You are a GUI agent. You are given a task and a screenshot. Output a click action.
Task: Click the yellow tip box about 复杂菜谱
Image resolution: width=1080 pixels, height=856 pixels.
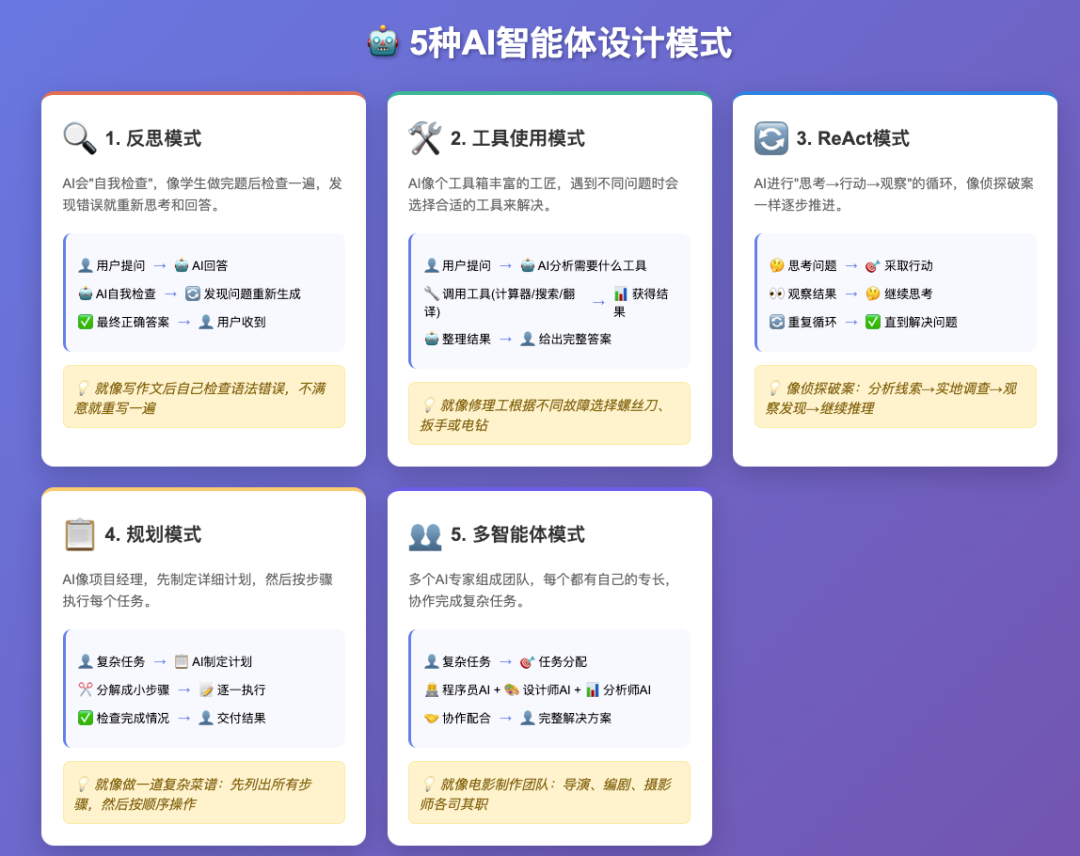pos(204,793)
